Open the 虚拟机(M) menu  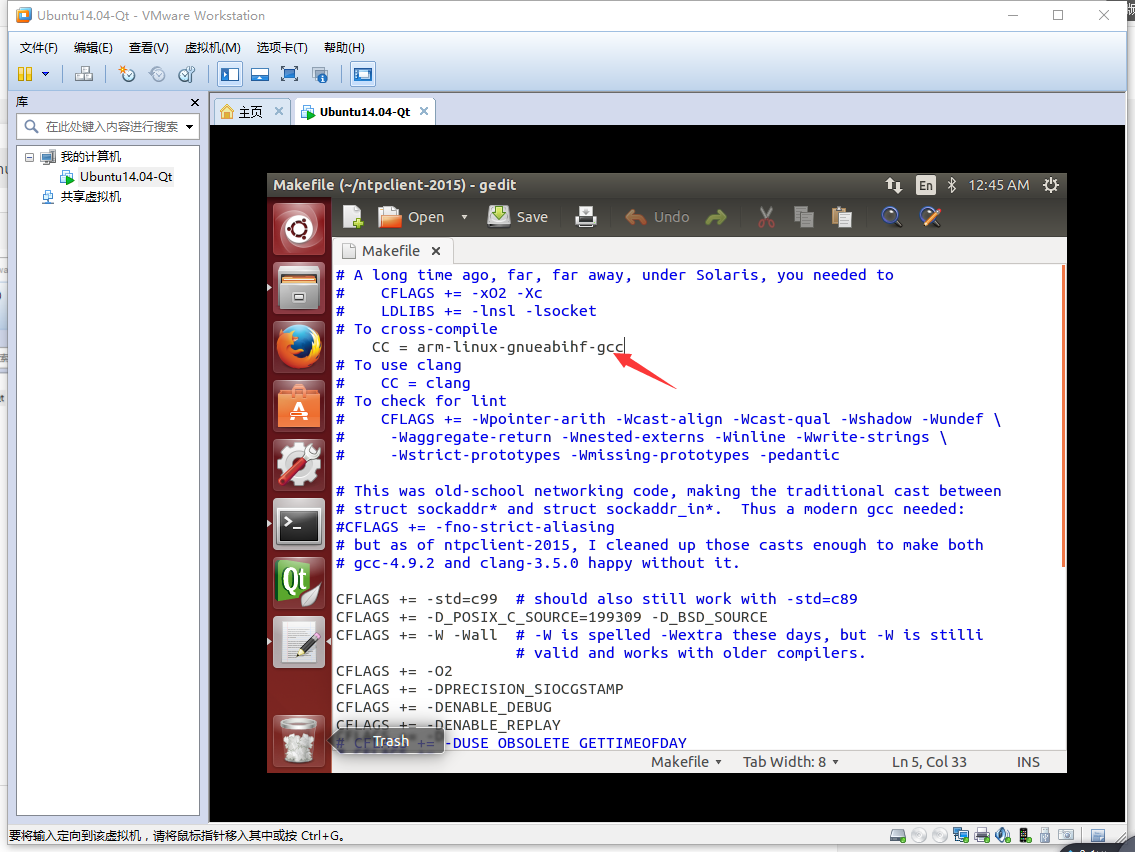[212, 48]
